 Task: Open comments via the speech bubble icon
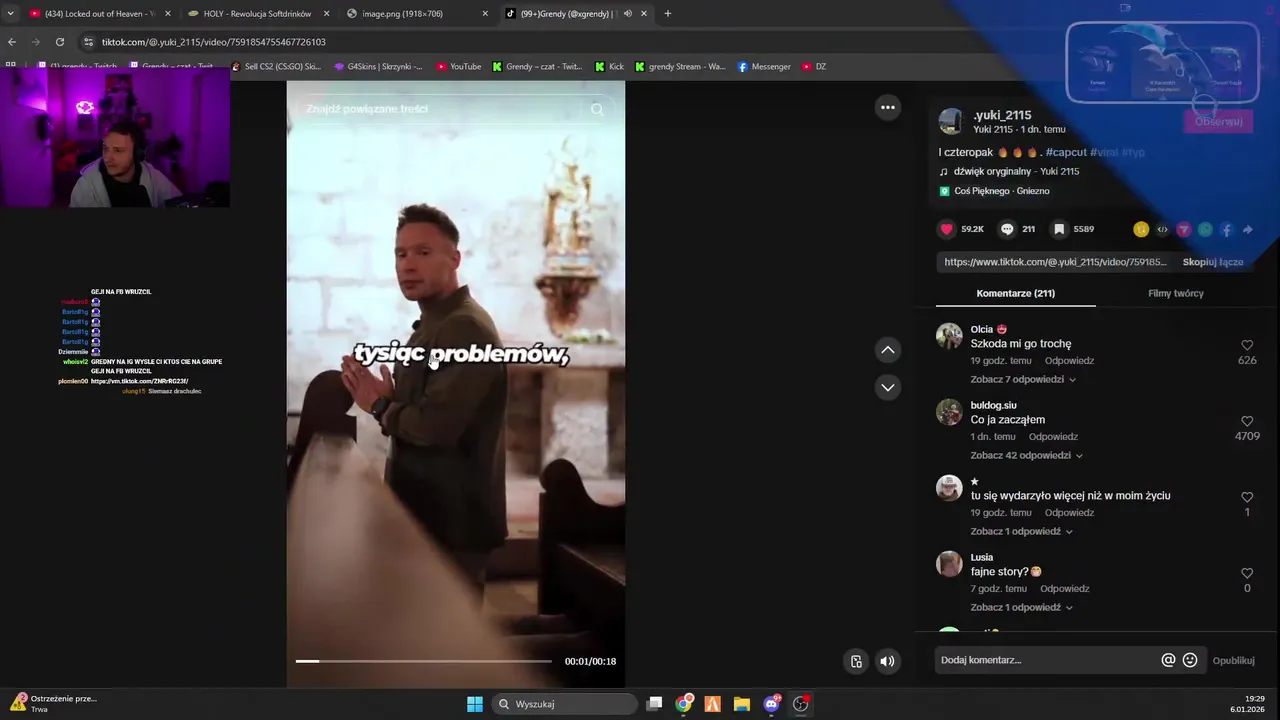1007,229
